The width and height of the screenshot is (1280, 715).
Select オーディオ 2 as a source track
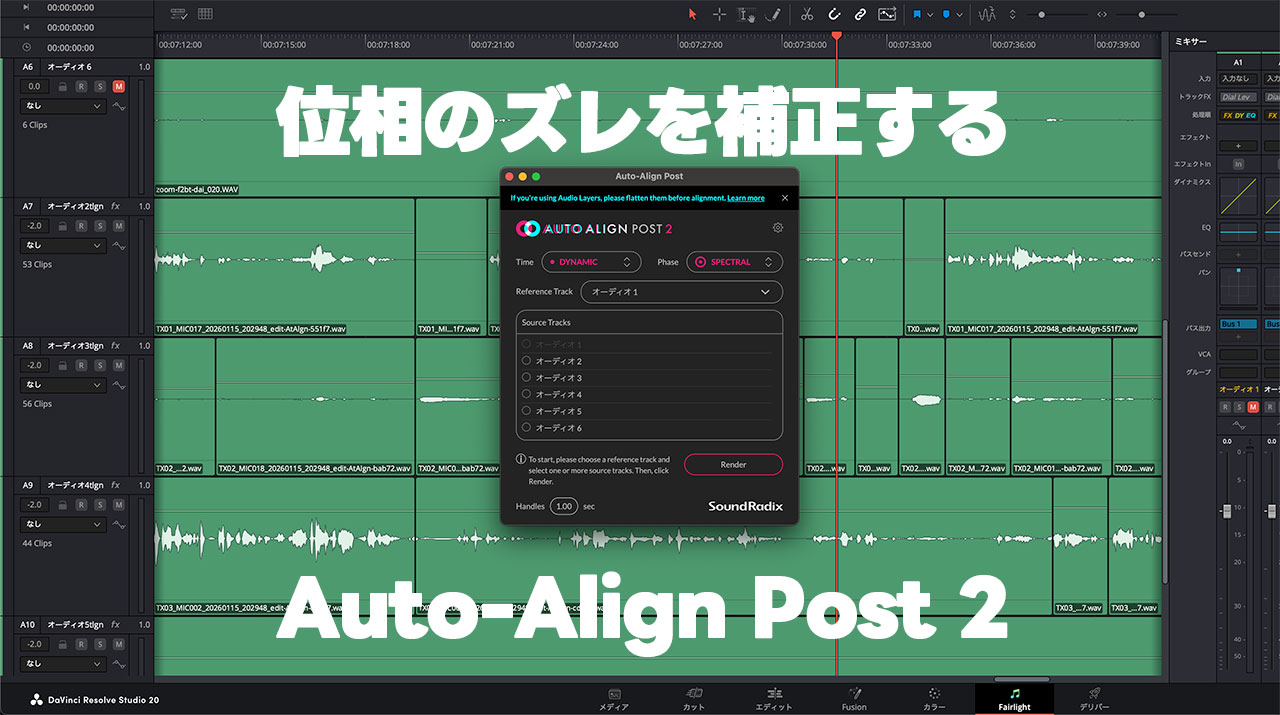coord(527,360)
